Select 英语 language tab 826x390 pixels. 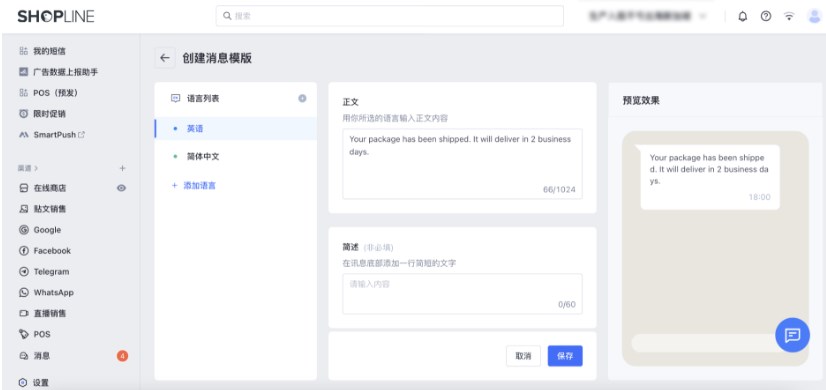(235, 128)
